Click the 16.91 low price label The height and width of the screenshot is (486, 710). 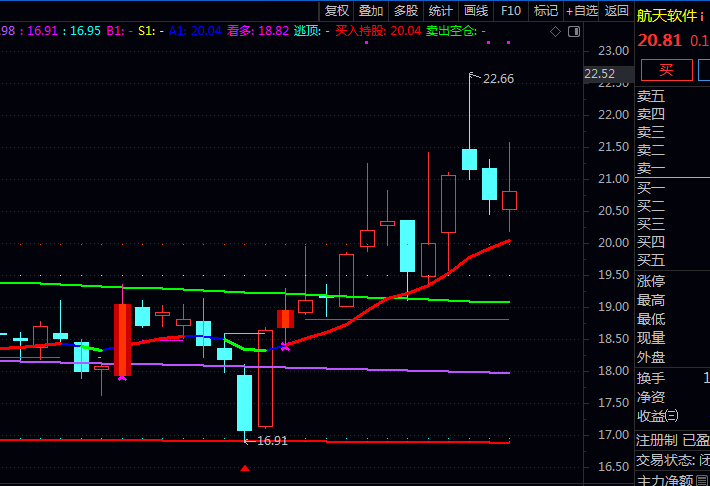(272, 440)
